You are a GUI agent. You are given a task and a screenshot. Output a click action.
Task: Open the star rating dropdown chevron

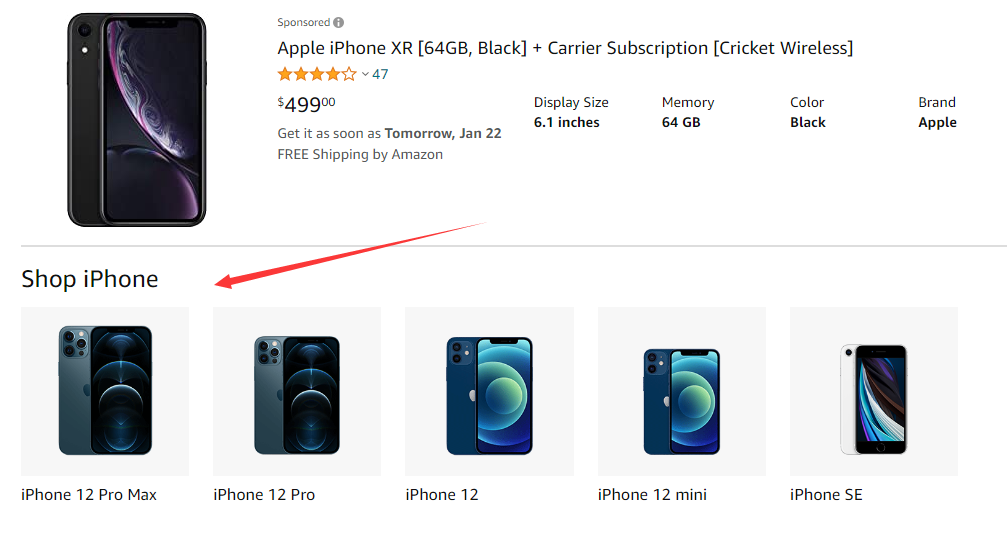[365, 74]
